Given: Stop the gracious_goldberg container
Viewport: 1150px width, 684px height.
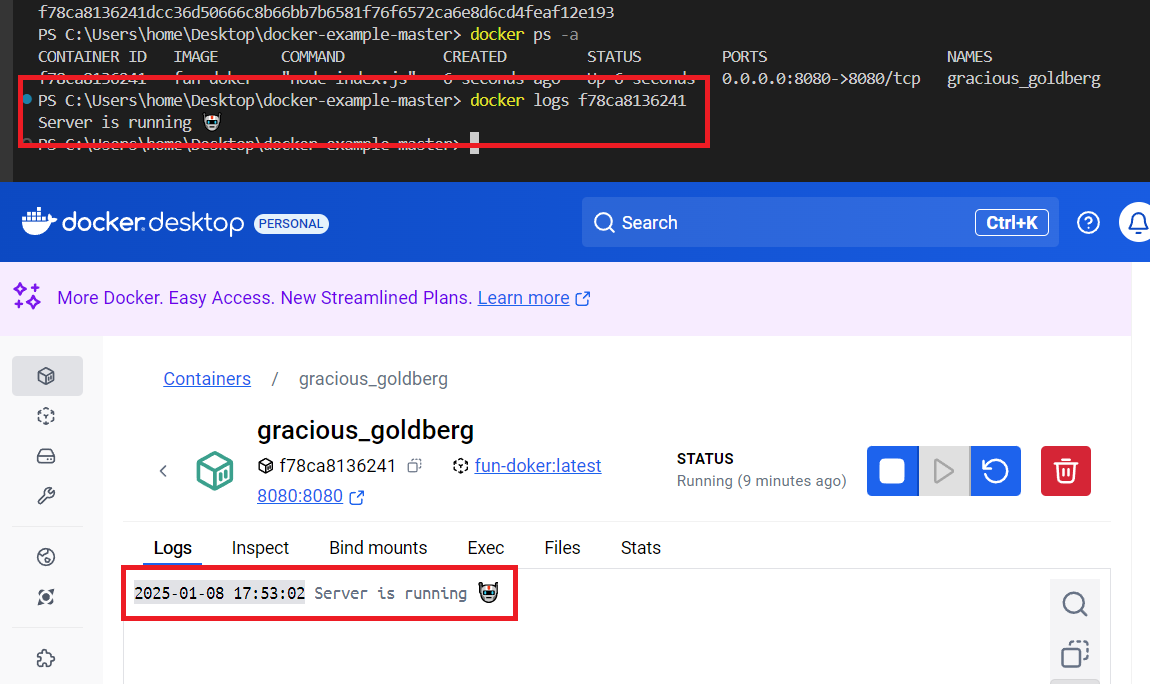Looking at the screenshot, I should point(892,471).
